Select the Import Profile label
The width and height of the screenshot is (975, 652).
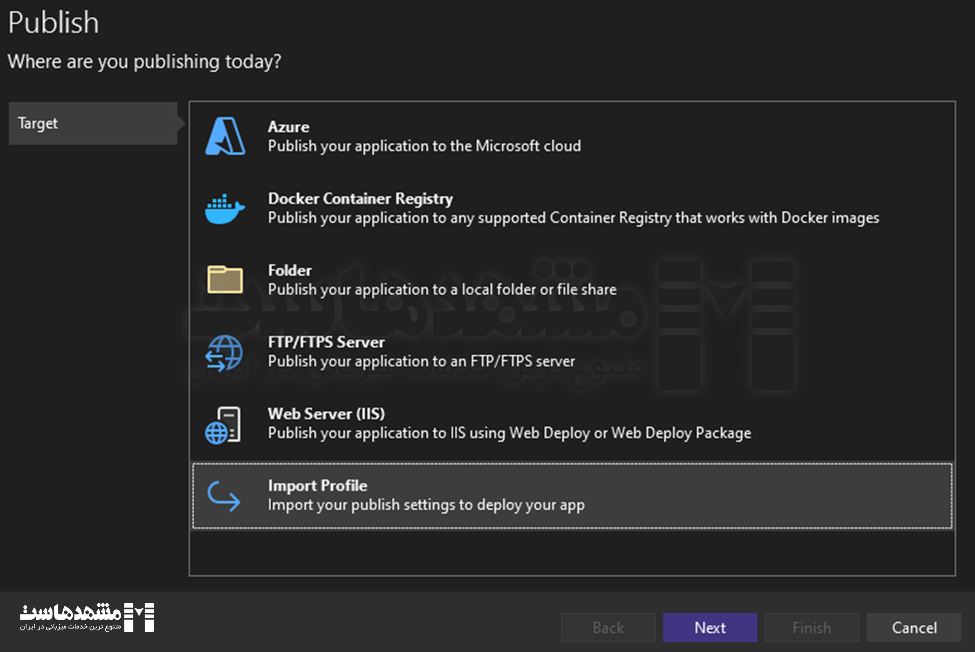[x=317, y=486]
